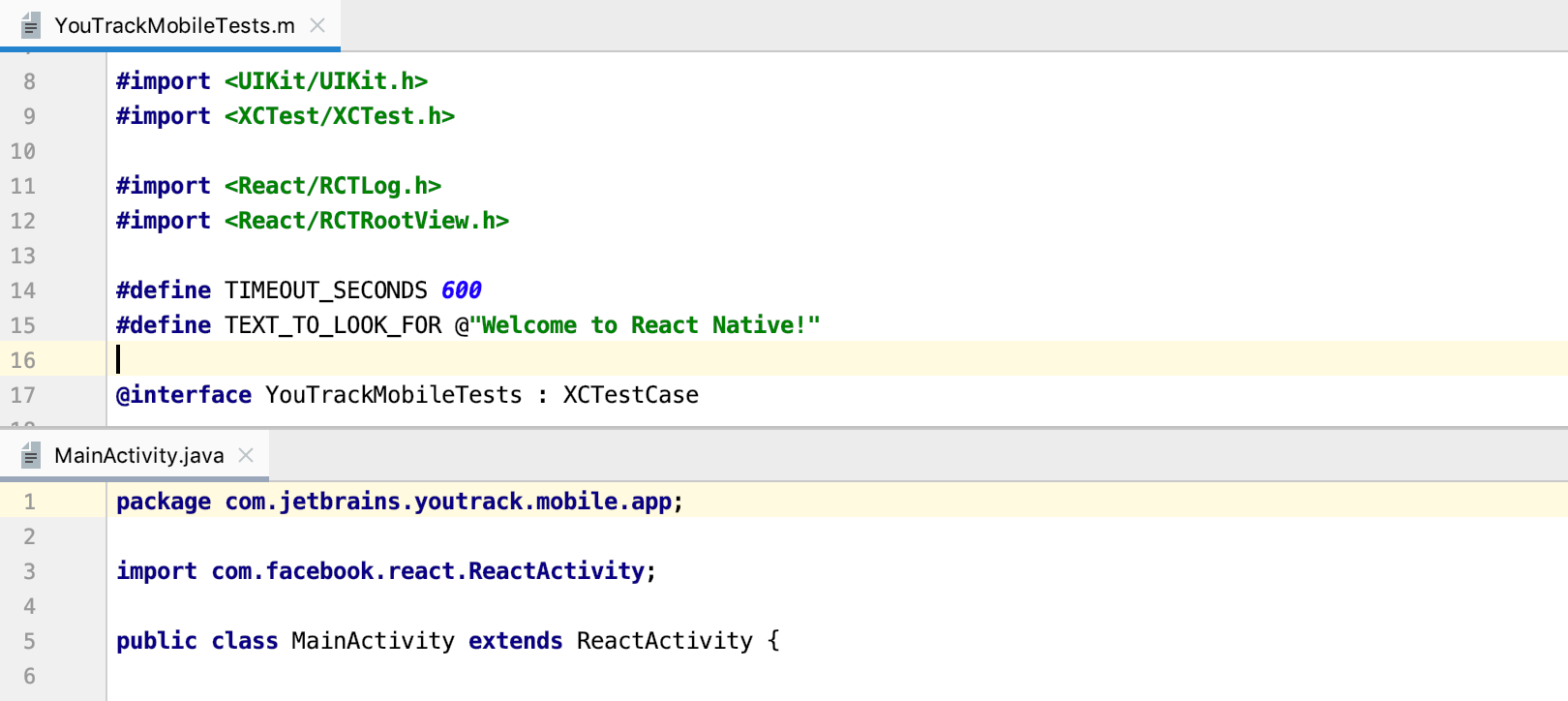
Task: Click the XCTestCase superclass name
Action: click(630, 395)
